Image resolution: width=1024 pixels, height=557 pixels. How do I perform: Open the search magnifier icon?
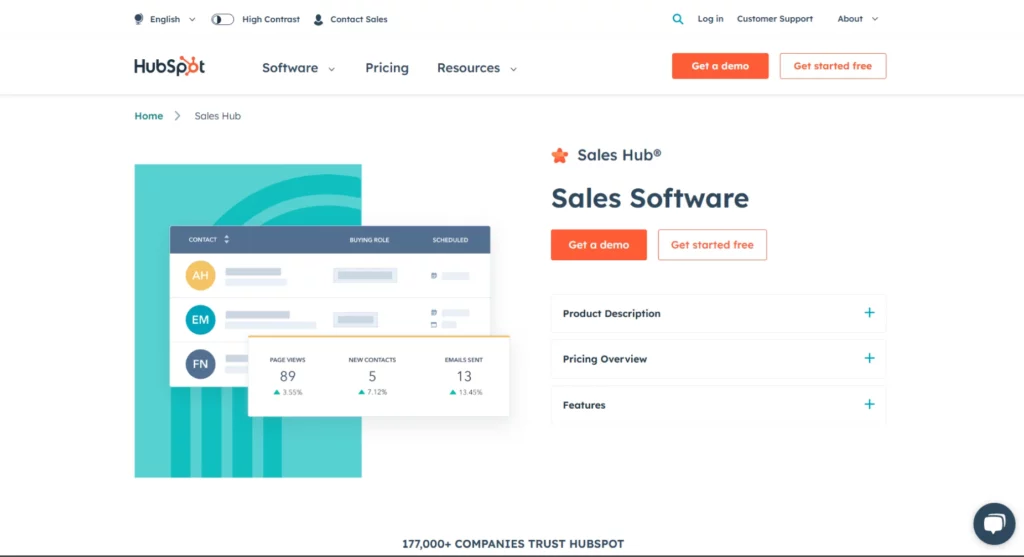(678, 19)
